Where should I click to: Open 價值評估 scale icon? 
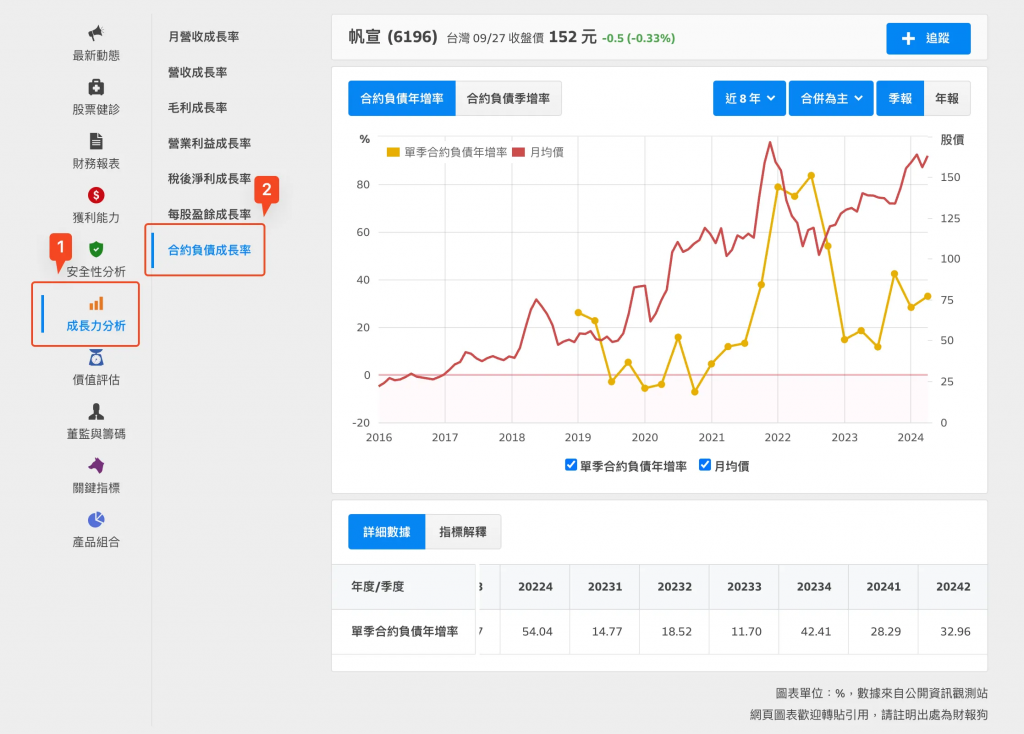(96, 358)
